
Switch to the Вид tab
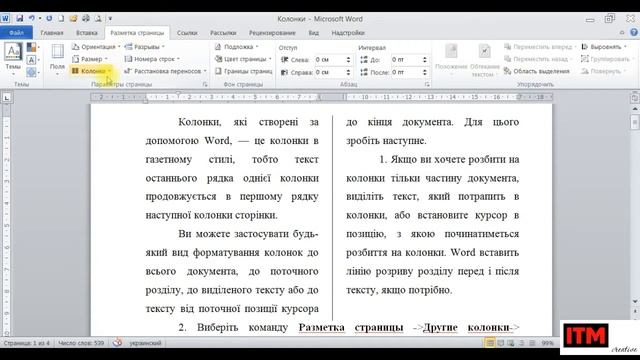(313, 33)
